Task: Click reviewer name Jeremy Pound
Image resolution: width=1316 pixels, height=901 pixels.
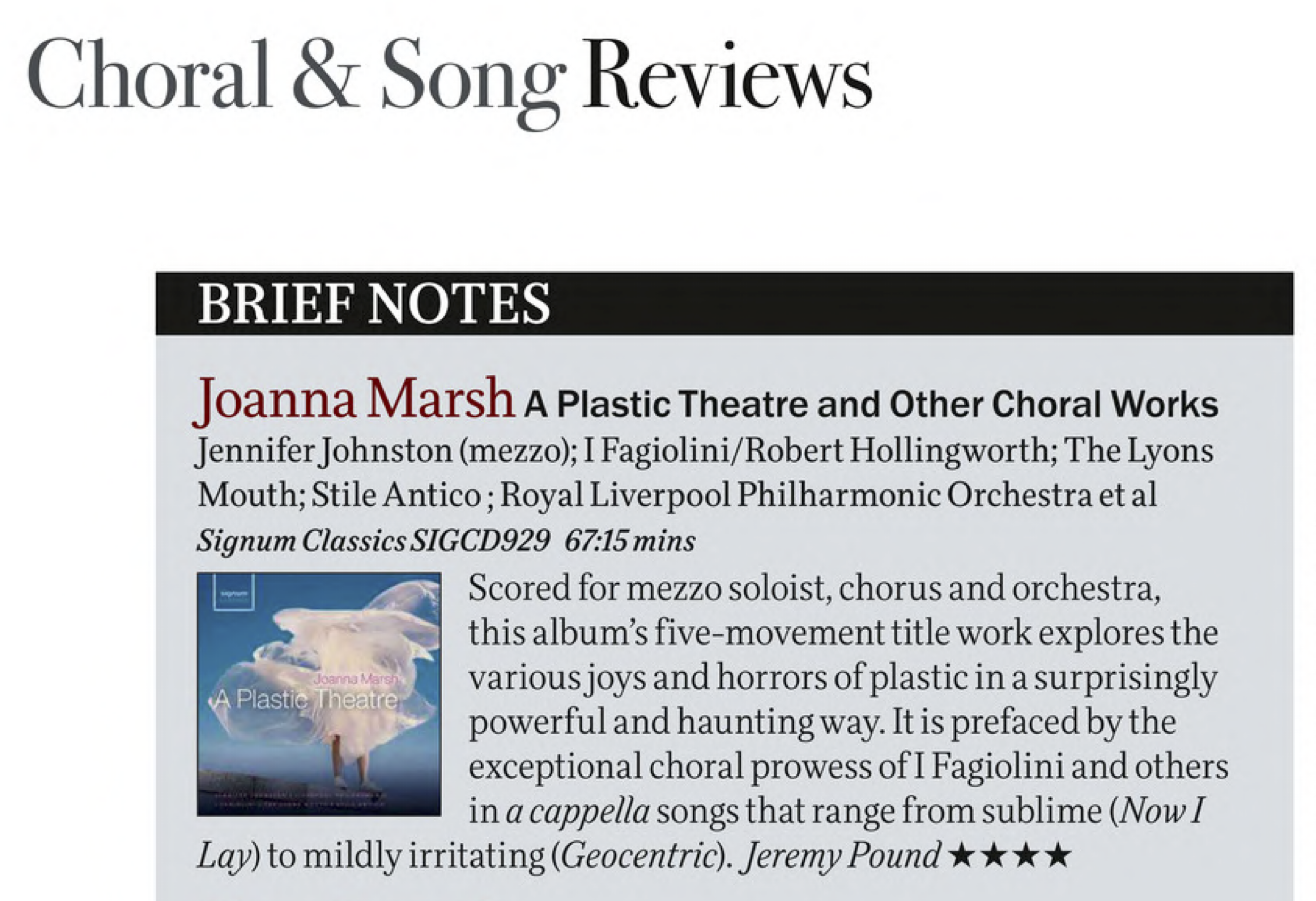Action: point(842,856)
